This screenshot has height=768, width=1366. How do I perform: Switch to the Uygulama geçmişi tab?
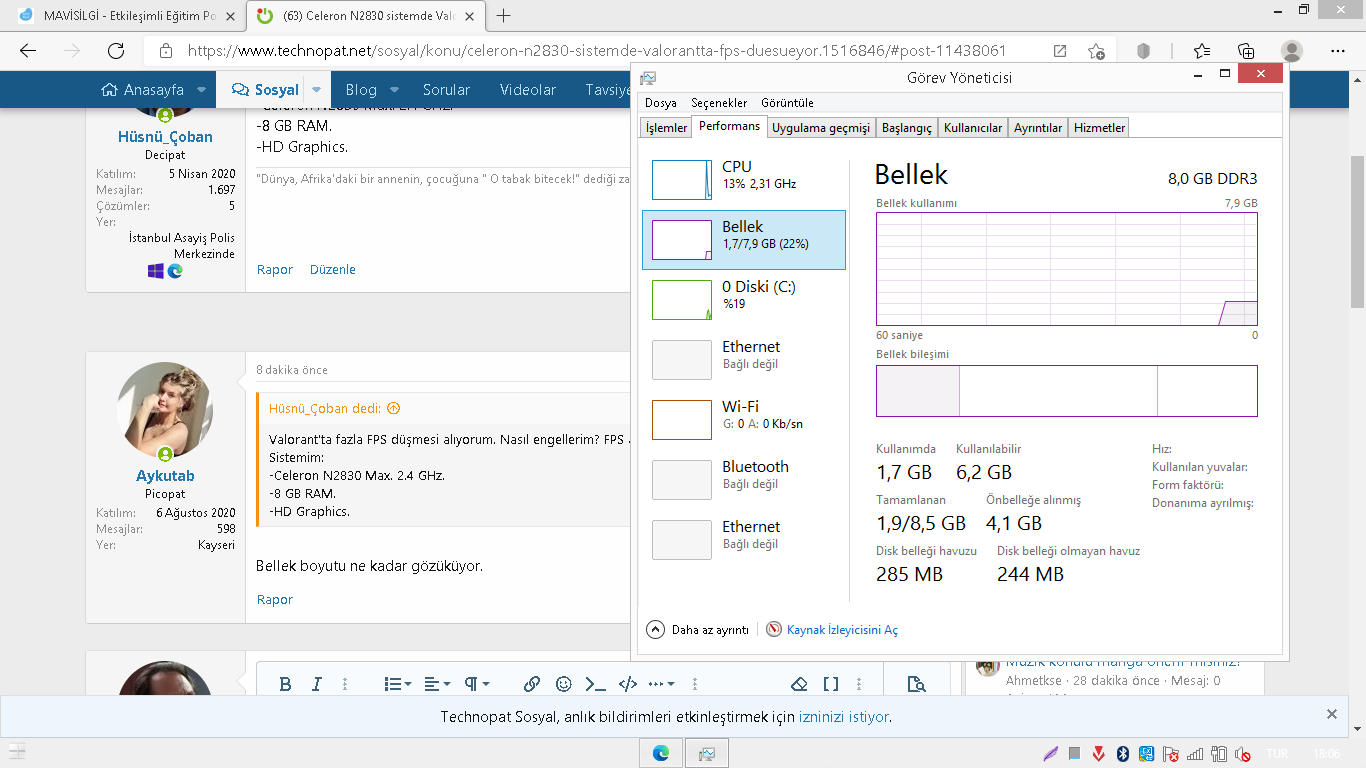point(821,128)
